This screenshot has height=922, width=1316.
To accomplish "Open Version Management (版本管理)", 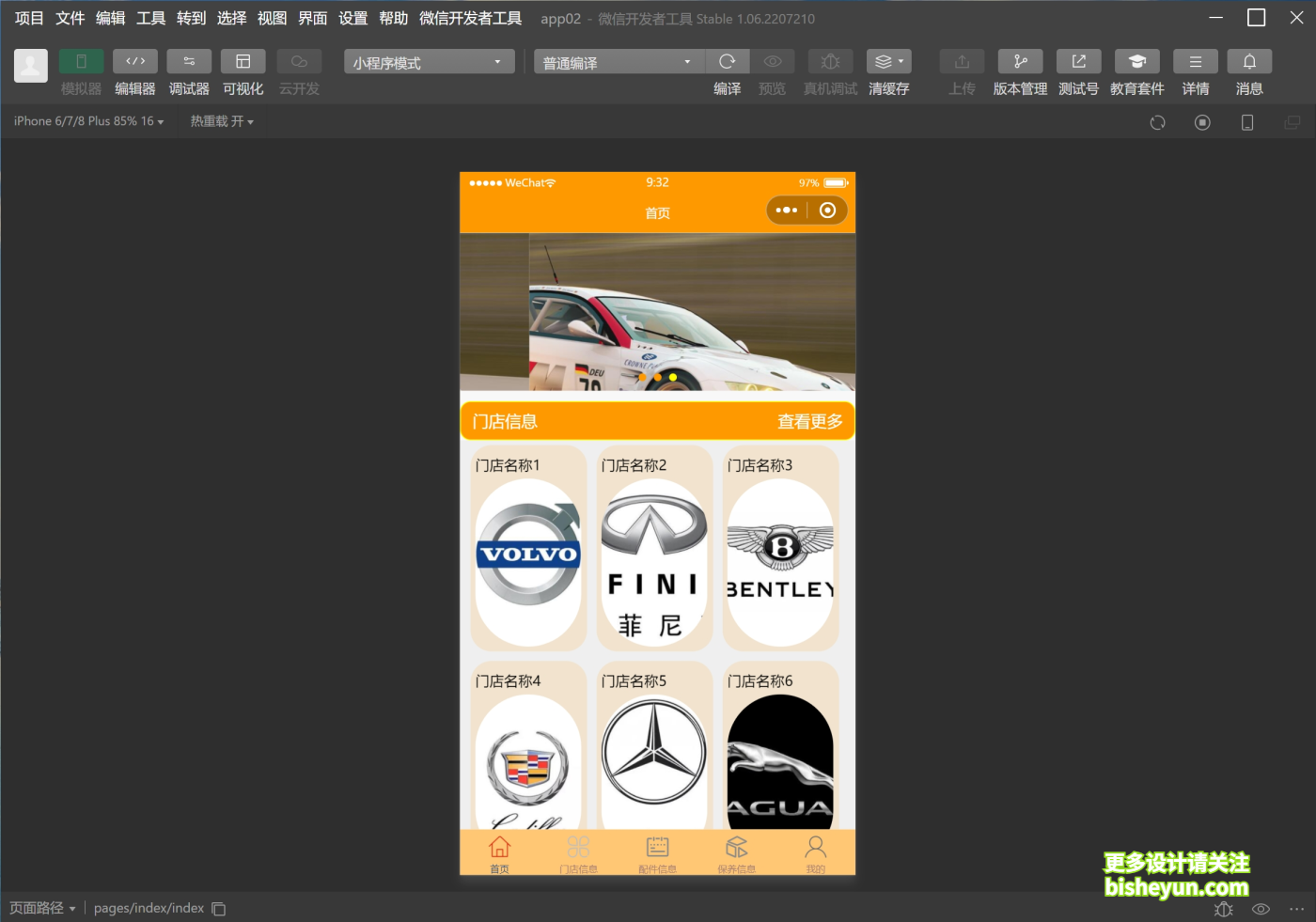I will tap(1020, 61).
